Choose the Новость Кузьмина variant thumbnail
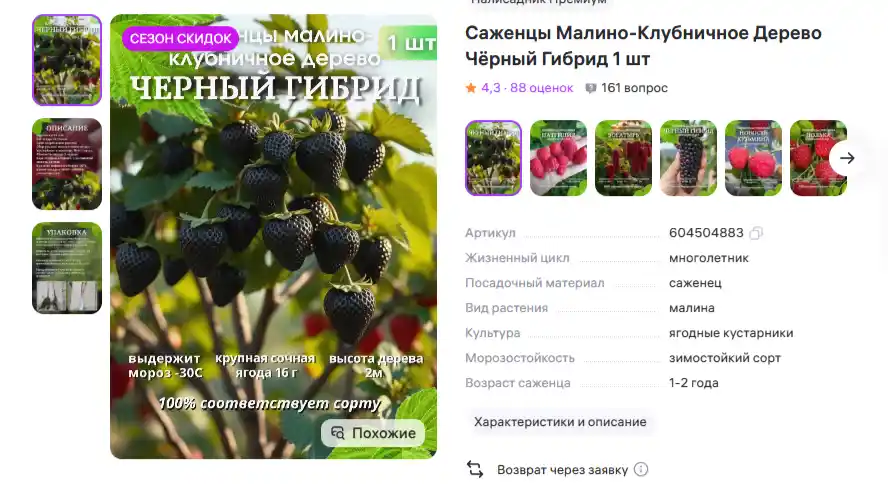The width and height of the screenshot is (888, 502). 753,158
